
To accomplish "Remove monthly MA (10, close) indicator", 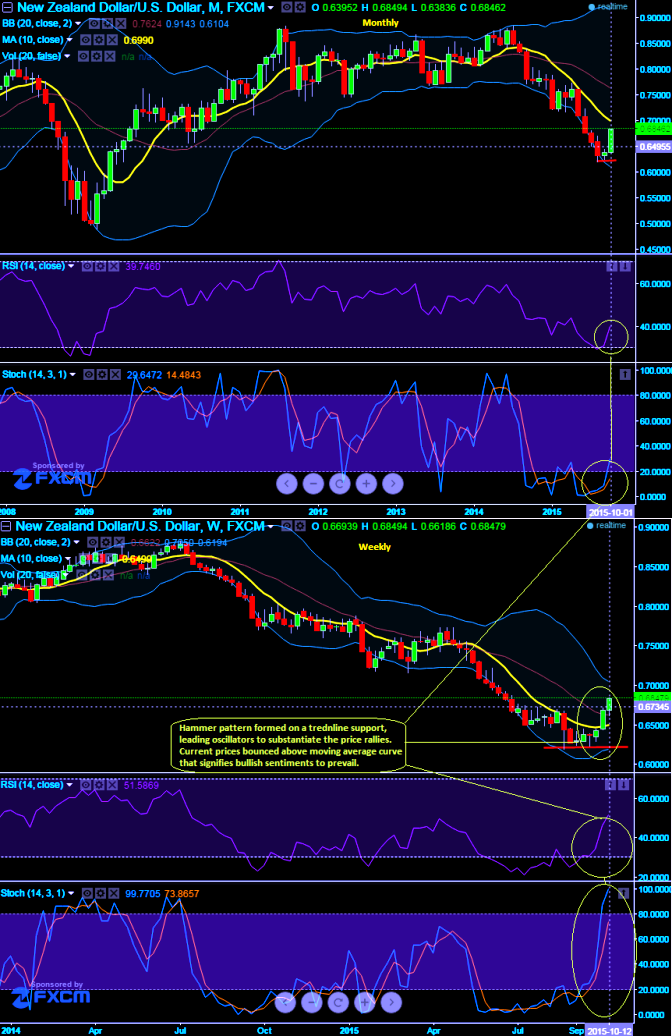I will [112, 40].
